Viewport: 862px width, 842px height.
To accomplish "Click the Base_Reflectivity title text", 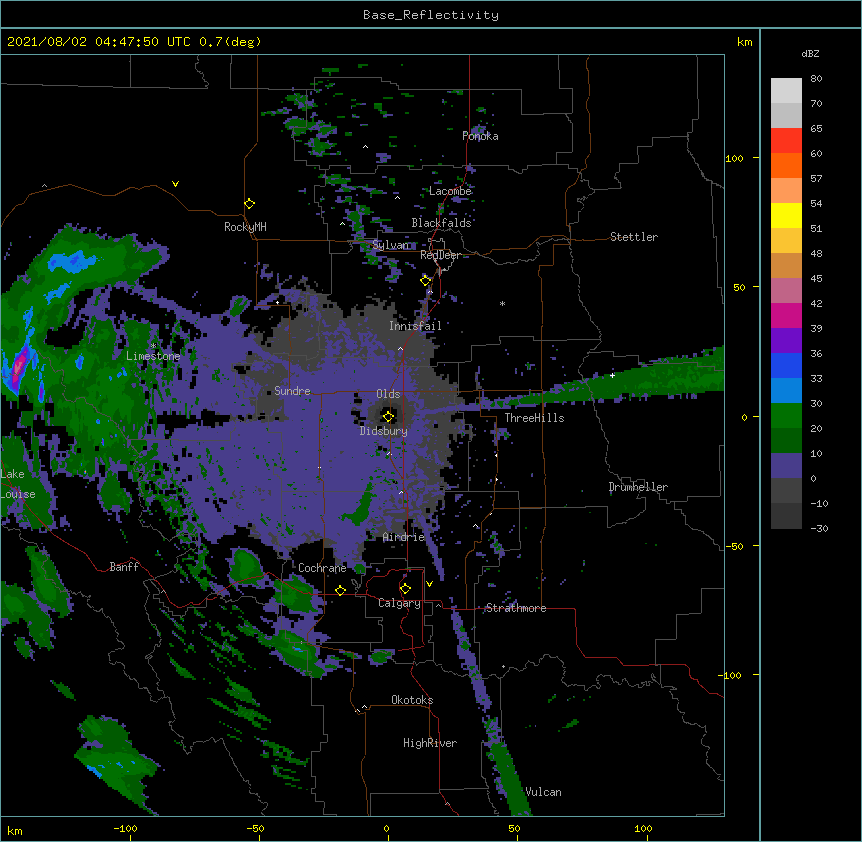I will coord(431,15).
